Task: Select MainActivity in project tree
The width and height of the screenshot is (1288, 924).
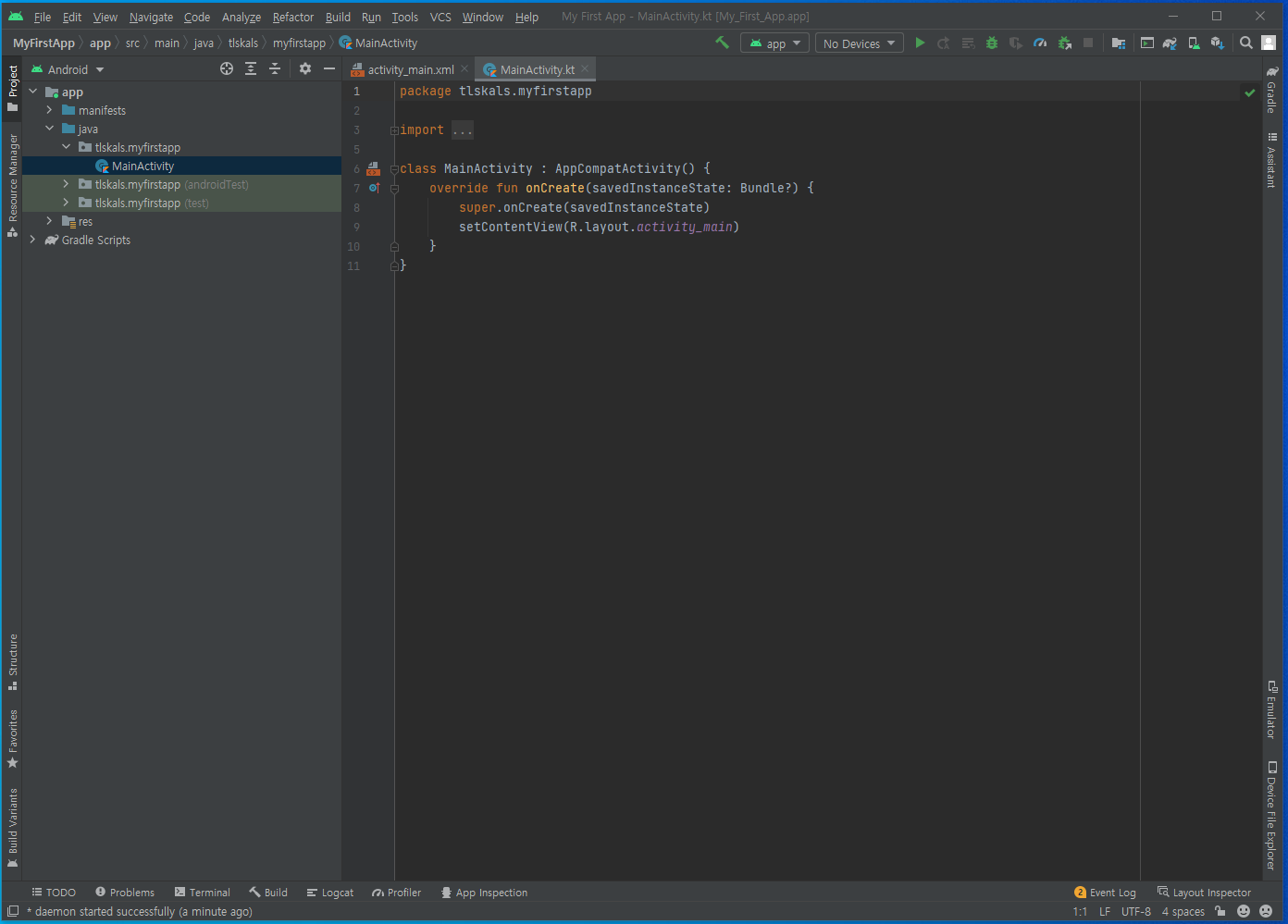Action: 181,166
